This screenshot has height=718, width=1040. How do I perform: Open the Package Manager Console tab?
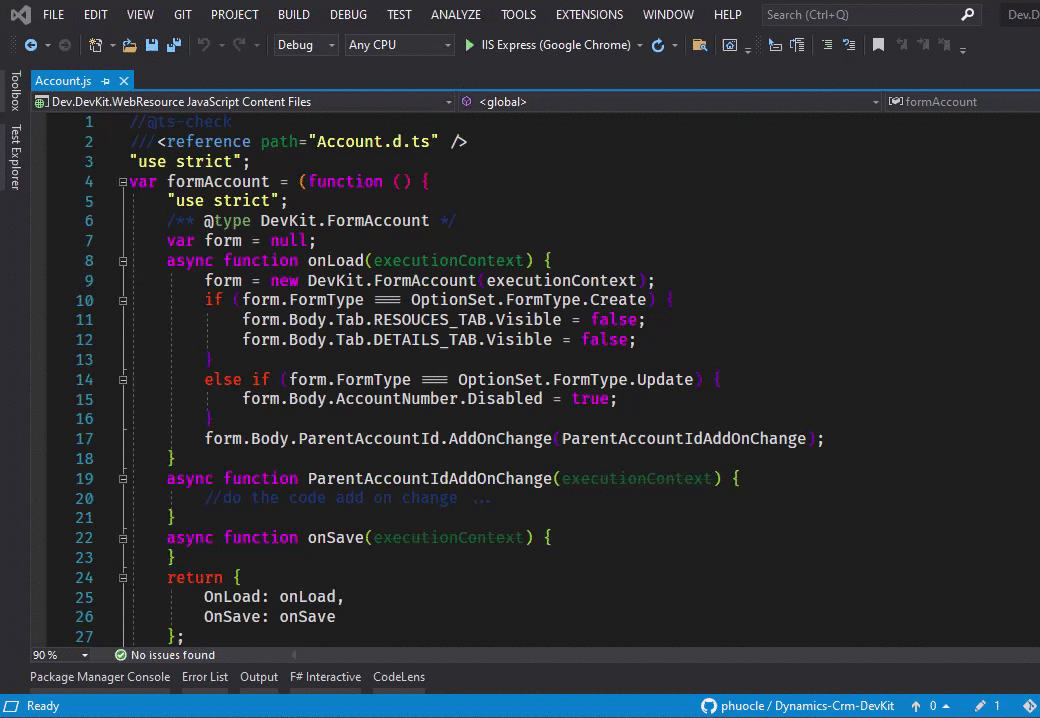[100, 677]
